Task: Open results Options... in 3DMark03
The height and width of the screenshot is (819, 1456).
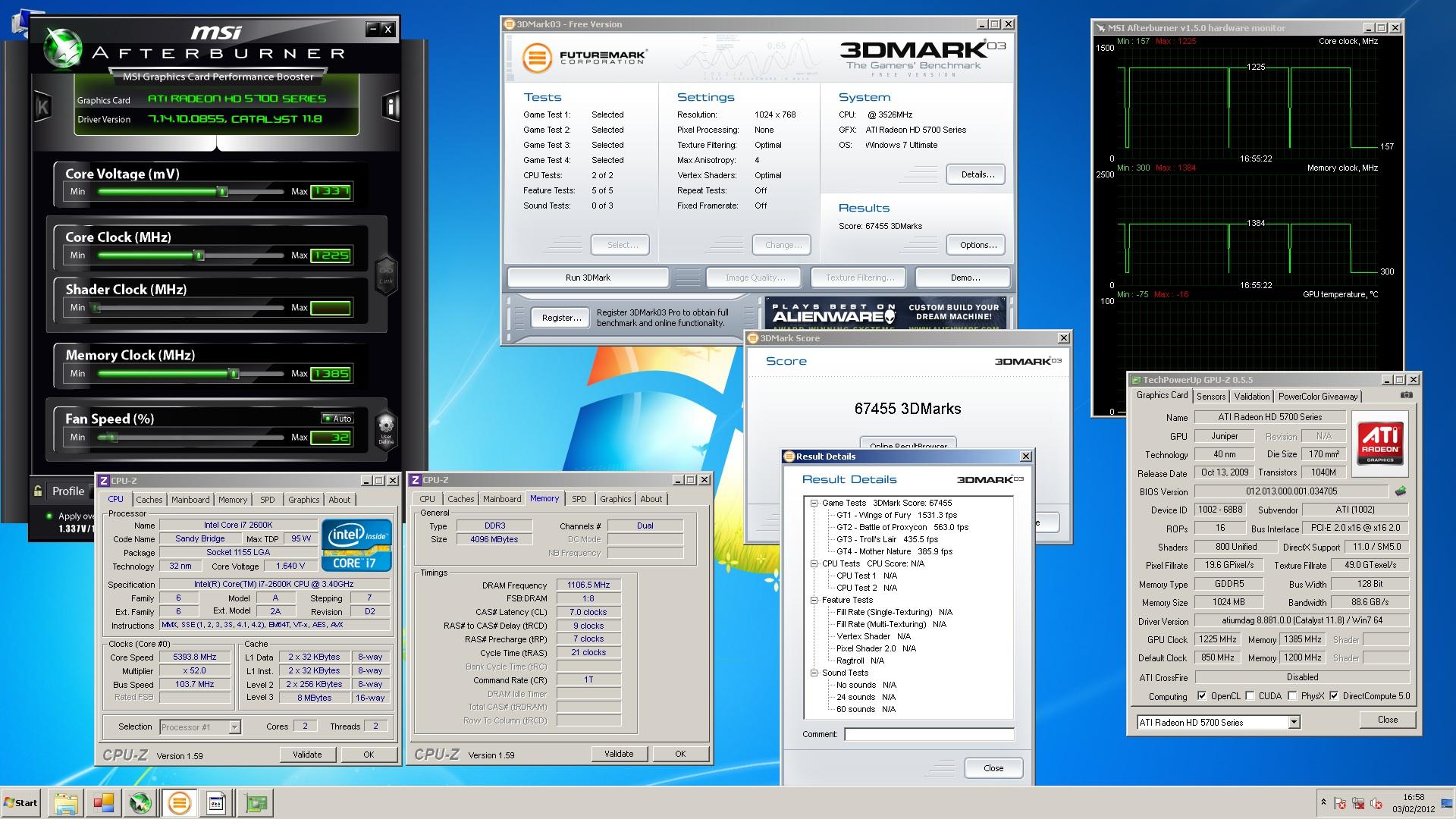Action: click(x=977, y=245)
